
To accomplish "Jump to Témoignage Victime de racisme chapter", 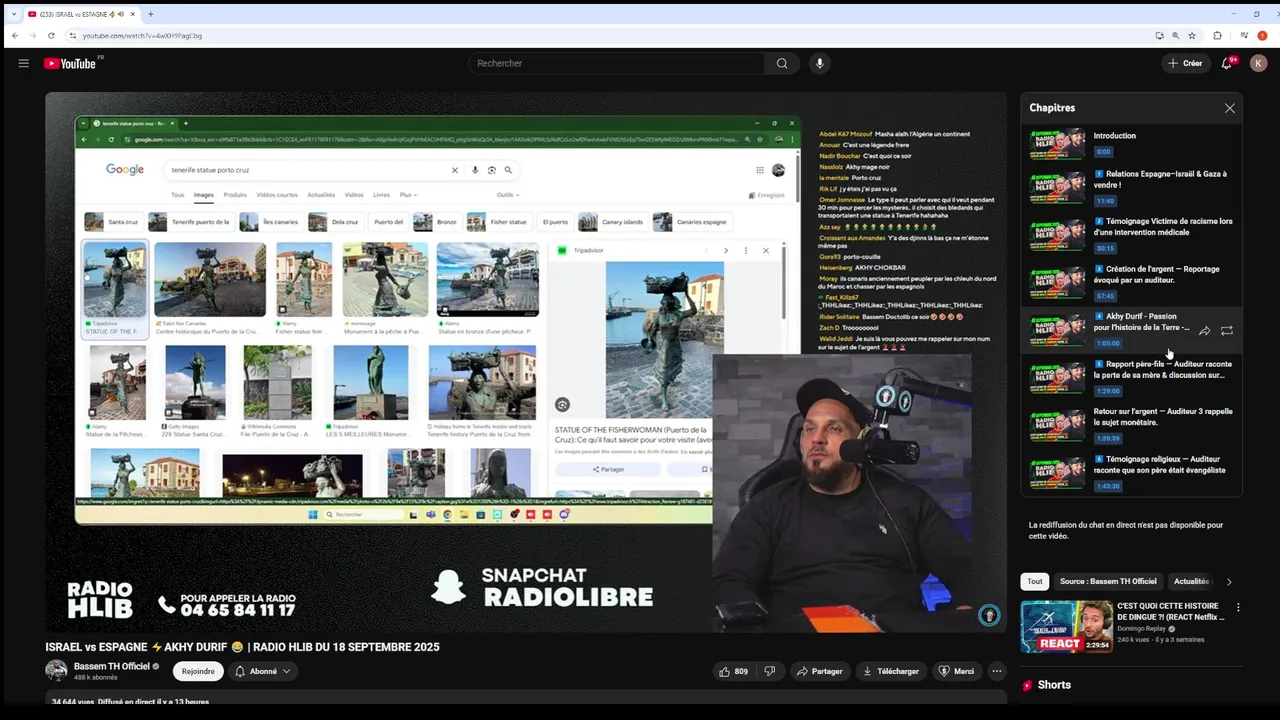I will (x=1131, y=235).
